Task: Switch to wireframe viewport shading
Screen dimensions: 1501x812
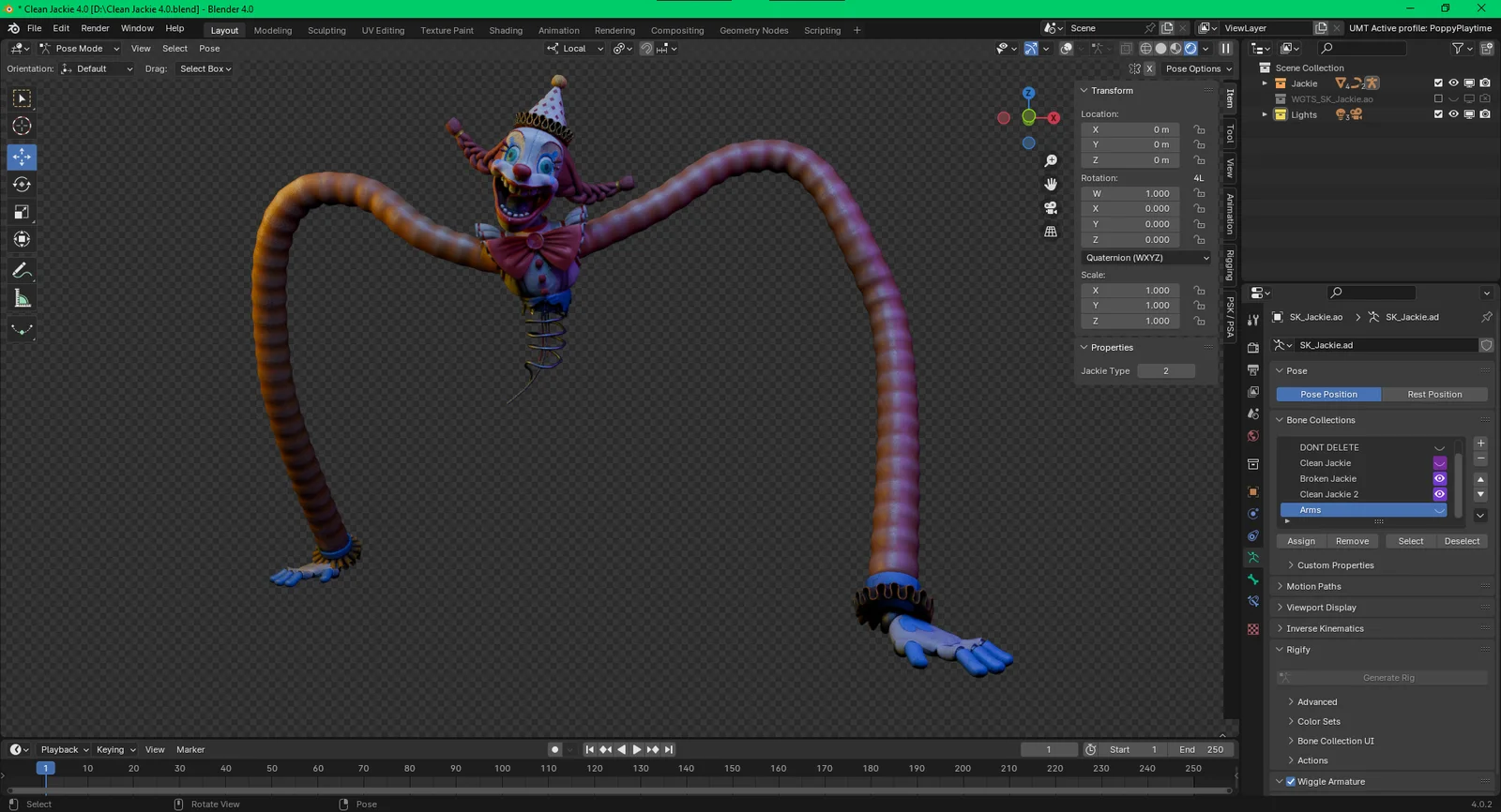Action: [1145, 49]
